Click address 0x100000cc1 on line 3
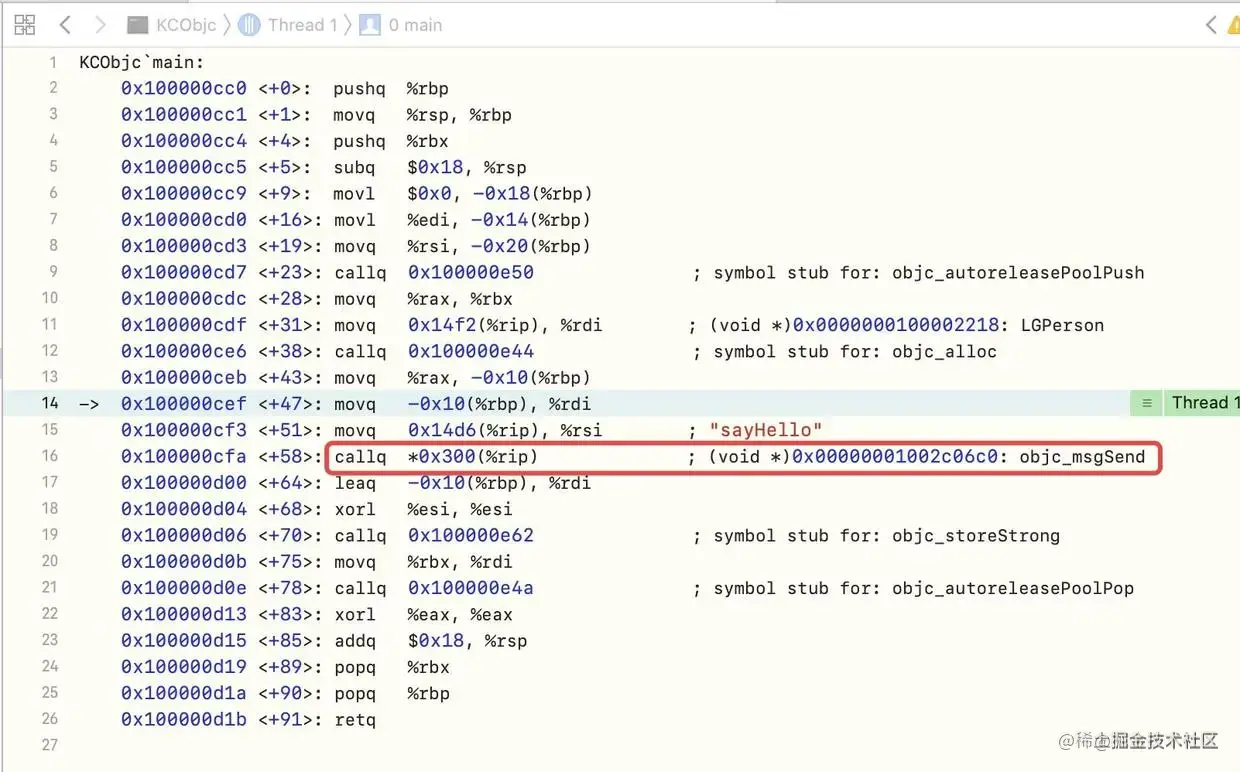 pyautogui.click(x=184, y=115)
